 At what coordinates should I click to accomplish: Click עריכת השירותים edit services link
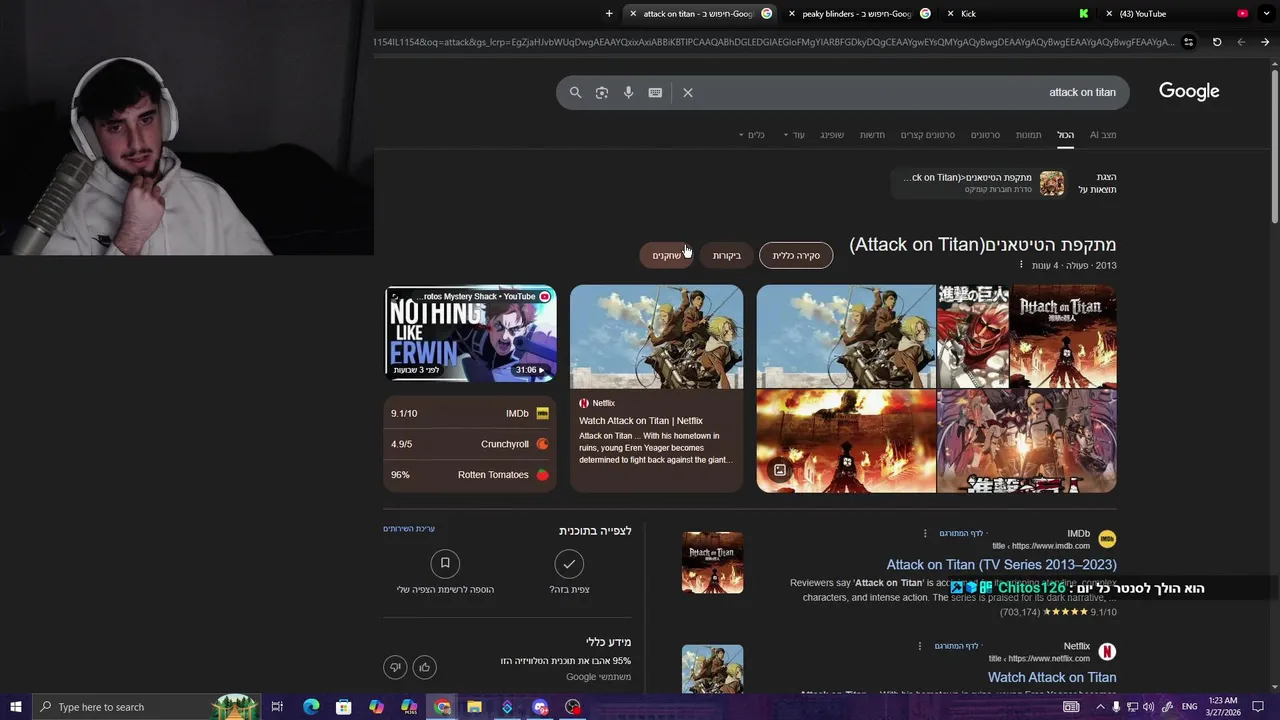pos(409,529)
